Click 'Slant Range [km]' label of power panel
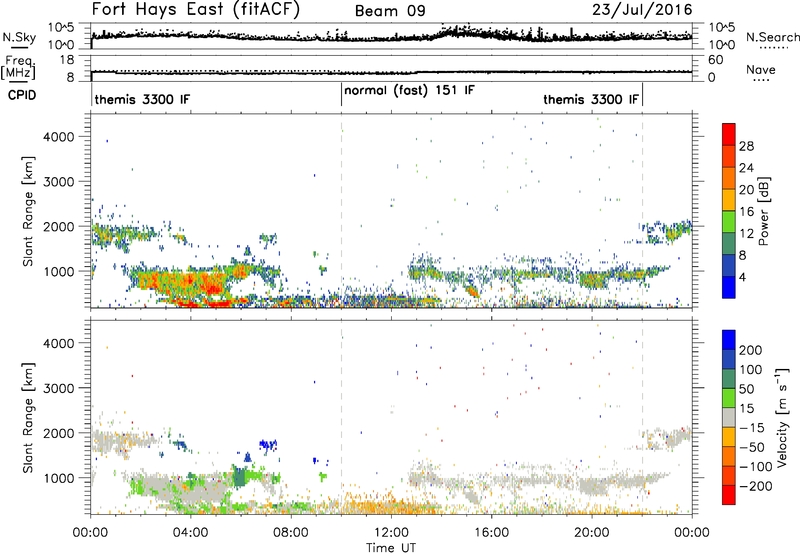 pos(28,211)
